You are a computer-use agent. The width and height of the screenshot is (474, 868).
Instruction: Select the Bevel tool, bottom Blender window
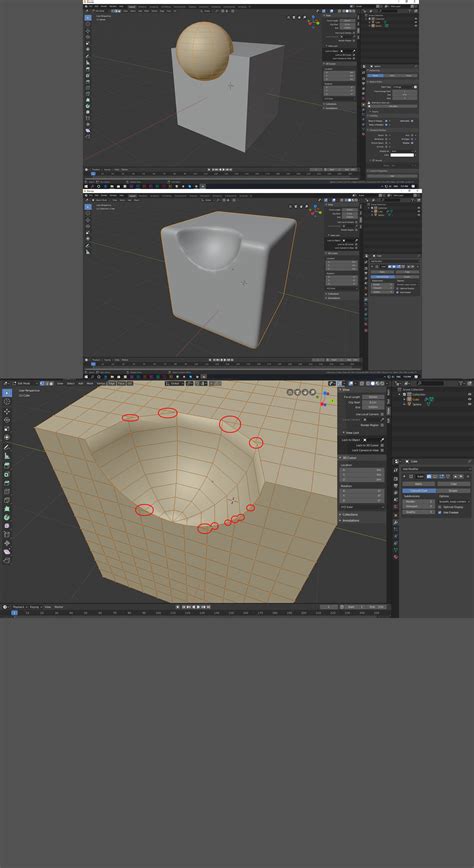[x=7, y=483]
